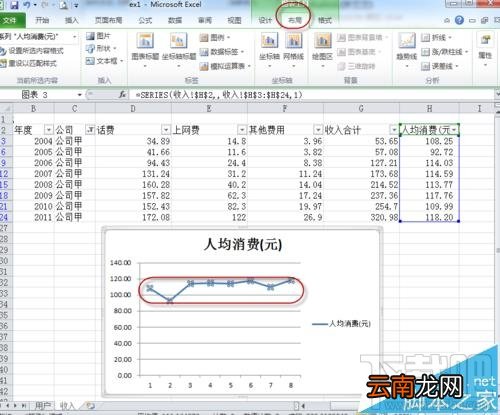500x415 pixels.
Task: Open the 形状 shapes gallery
Action: 101,49
